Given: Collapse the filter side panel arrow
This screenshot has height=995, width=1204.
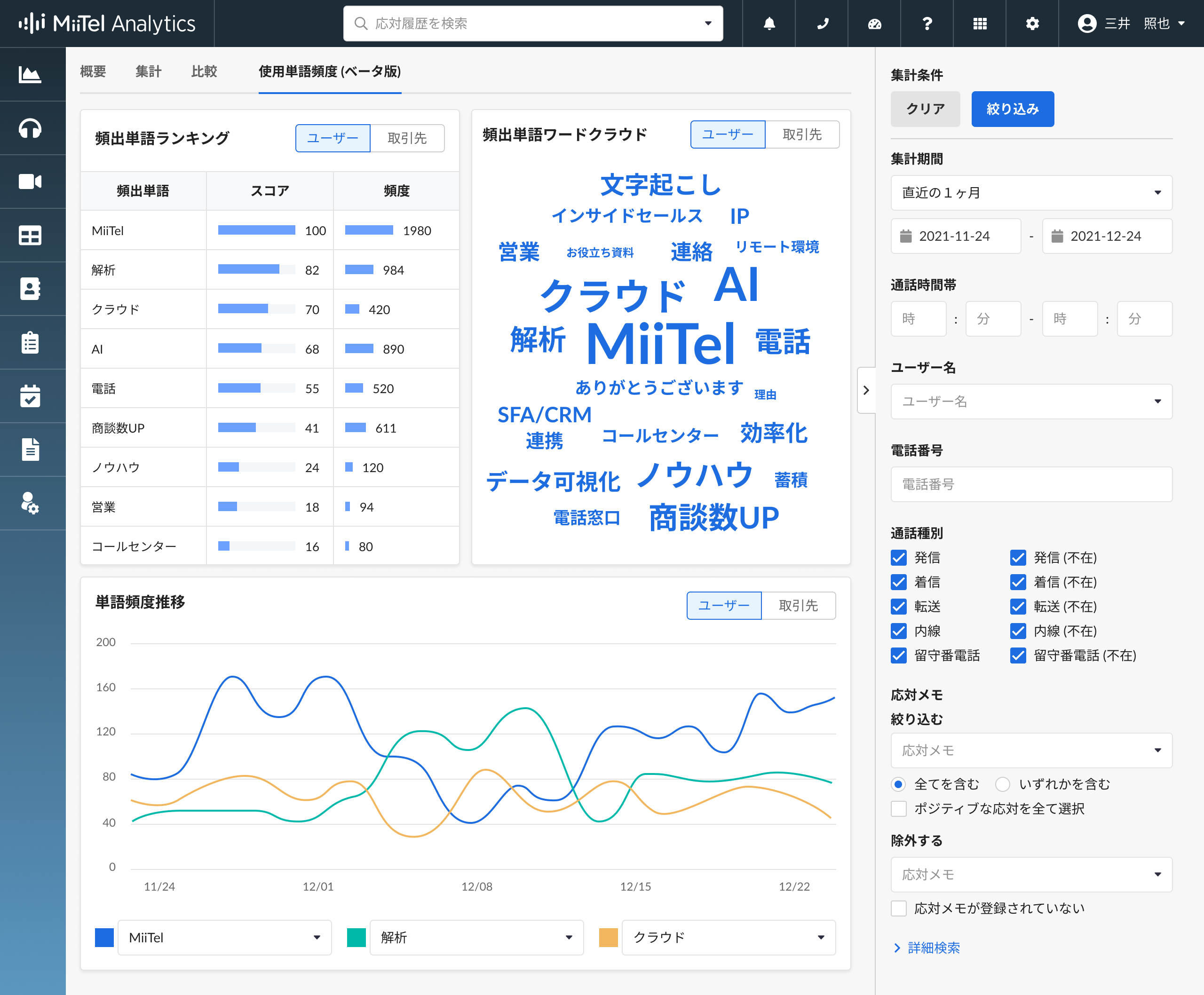Looking at the screenshot, I should [x=866, y=390].
